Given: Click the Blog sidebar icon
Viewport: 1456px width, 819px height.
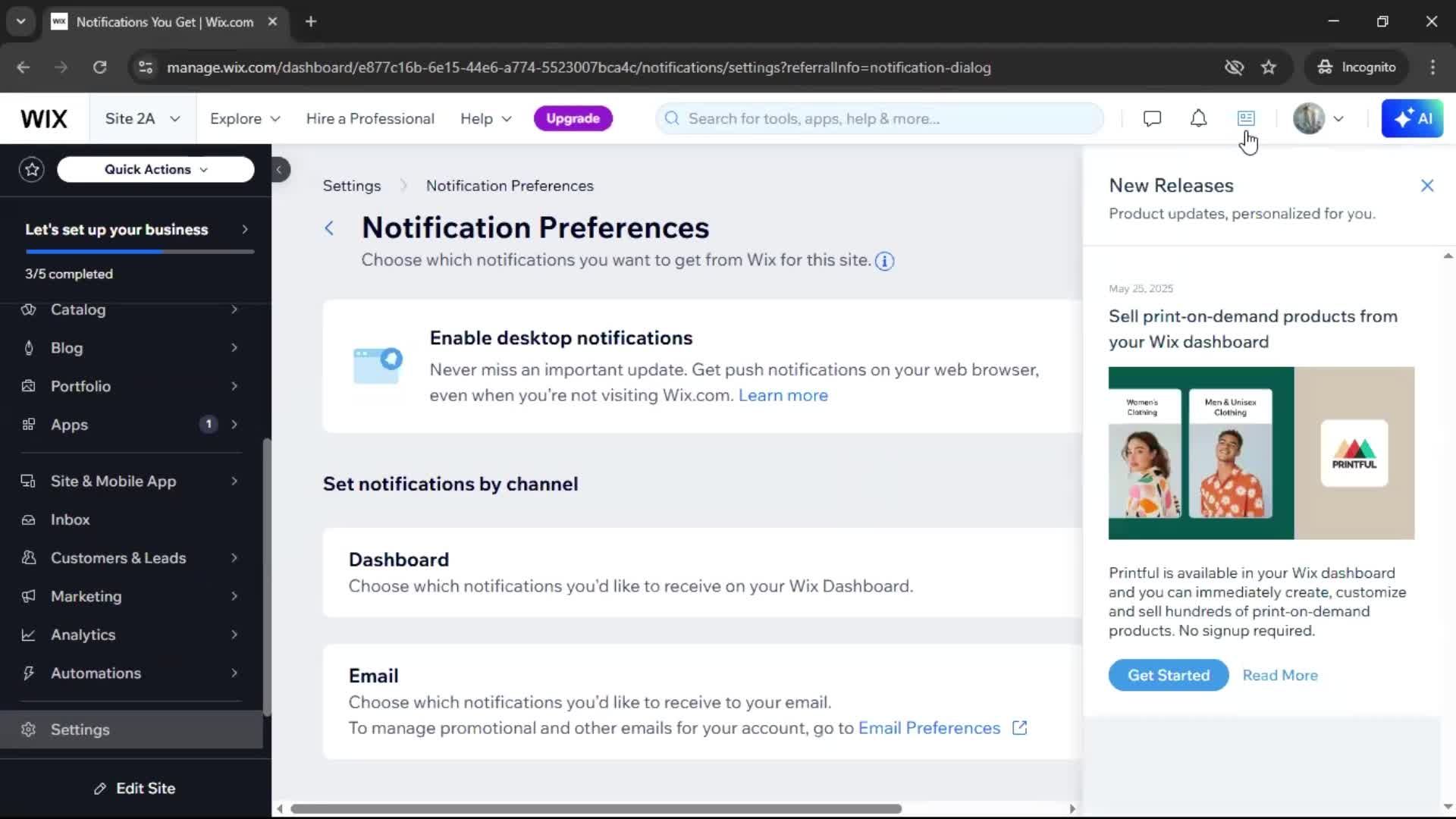Looking at the screenshot, I should click(x=29, y=348).
